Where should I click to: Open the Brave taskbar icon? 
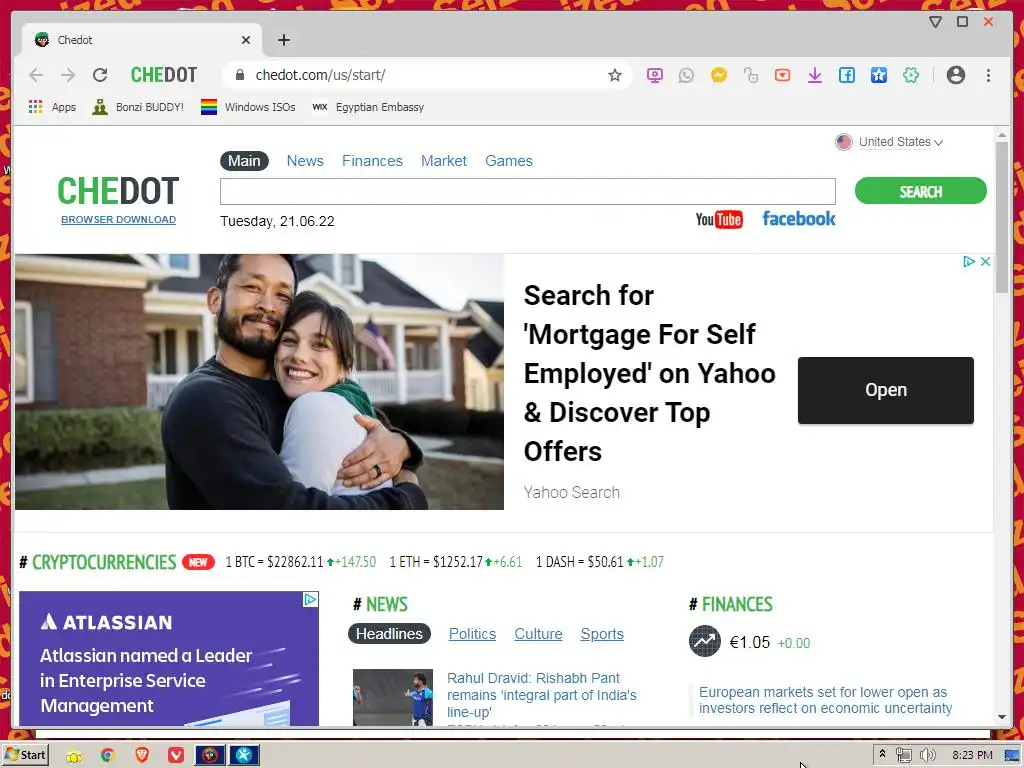142,755
